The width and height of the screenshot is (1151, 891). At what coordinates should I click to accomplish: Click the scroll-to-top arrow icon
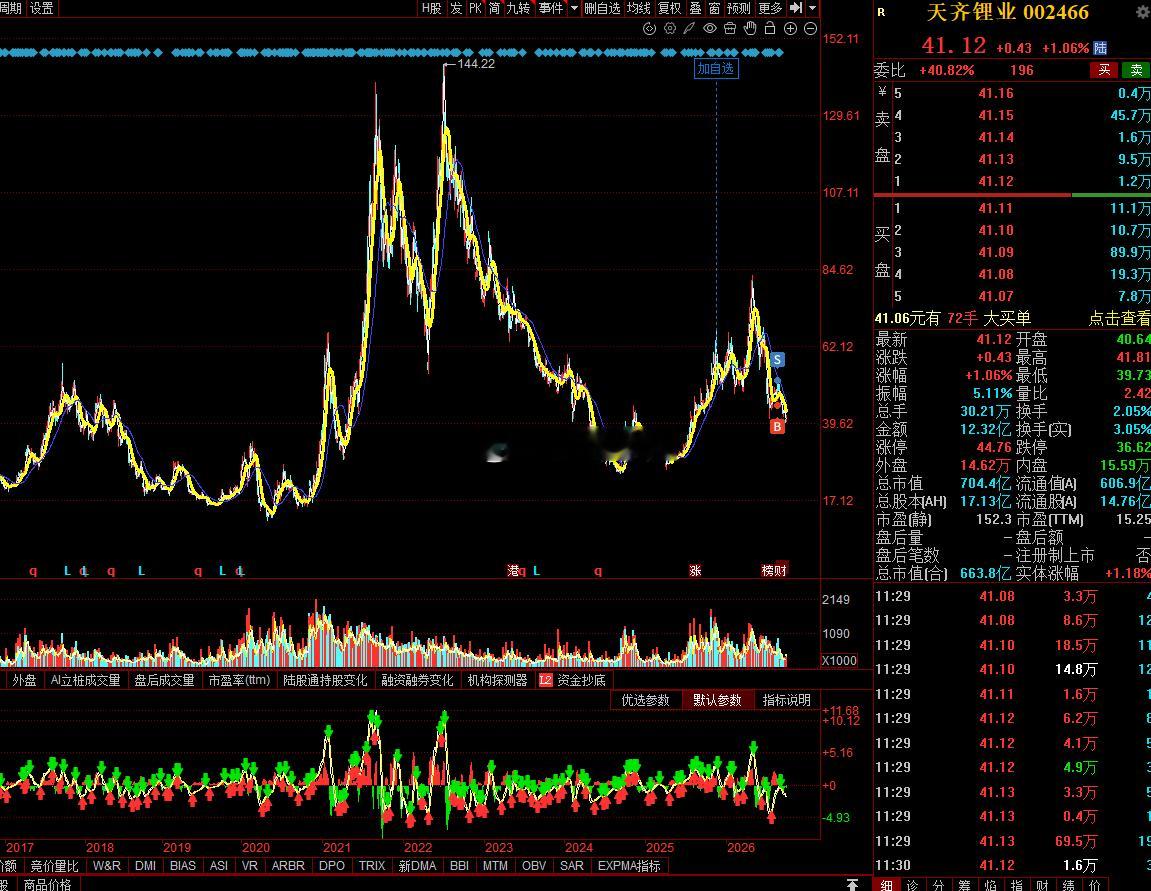(x=852, y=884)
